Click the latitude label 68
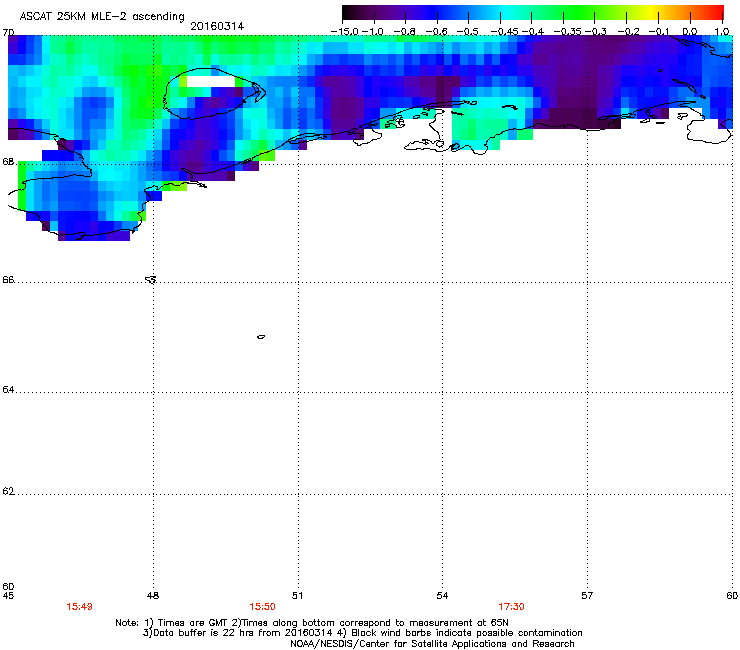Viewport: 740px width, 650px height. 8,162
